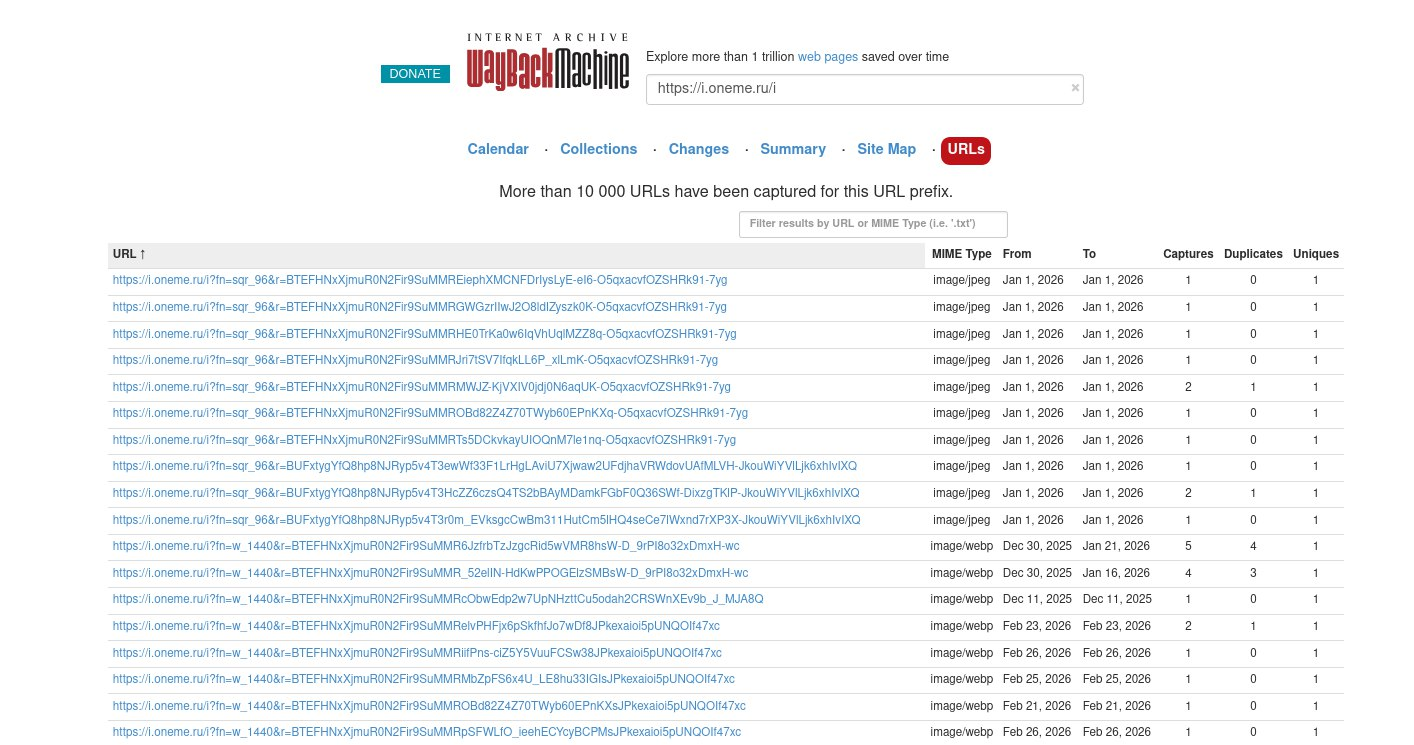This screenshot has width=1414, height=745.
Task: Click 'Feb 25, 2026' in the To column
Action: [x=1117, y=679]
